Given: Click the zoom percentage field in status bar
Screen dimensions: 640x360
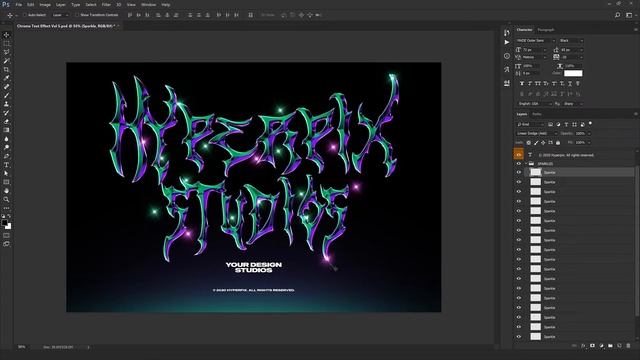Looking at the screenshot, I should 22,347.
